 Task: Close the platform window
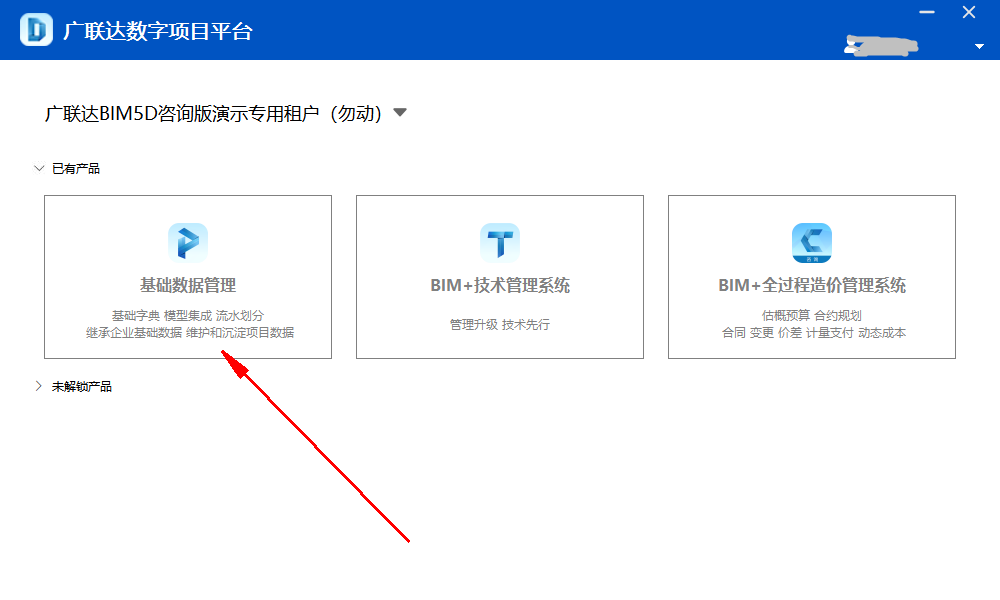(969, 12)
